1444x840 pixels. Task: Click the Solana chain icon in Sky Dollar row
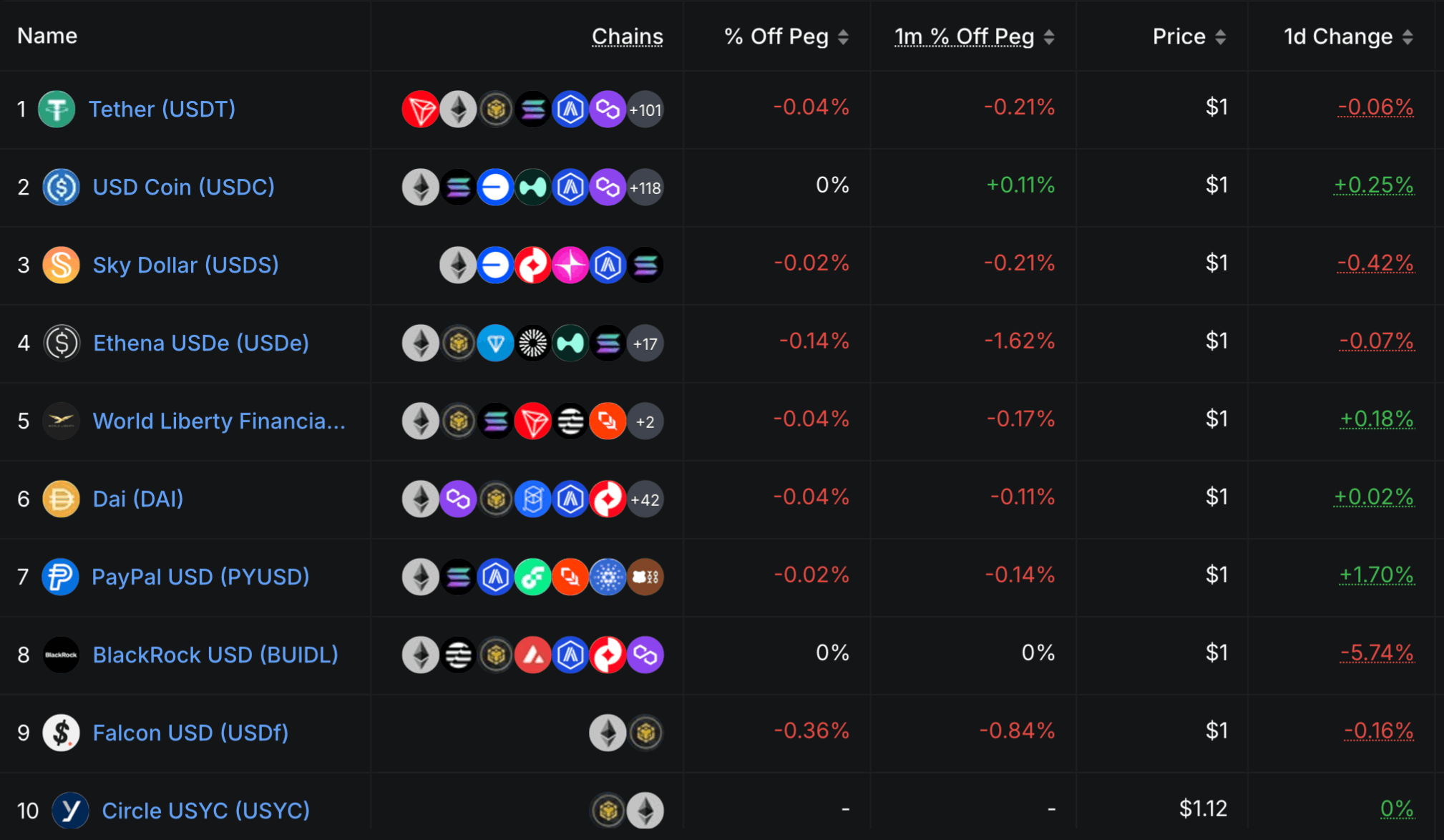645,265
